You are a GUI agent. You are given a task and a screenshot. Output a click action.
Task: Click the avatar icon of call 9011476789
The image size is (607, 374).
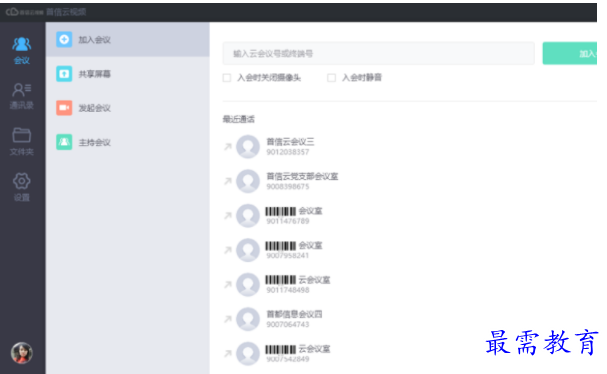[x=248, y=215]
